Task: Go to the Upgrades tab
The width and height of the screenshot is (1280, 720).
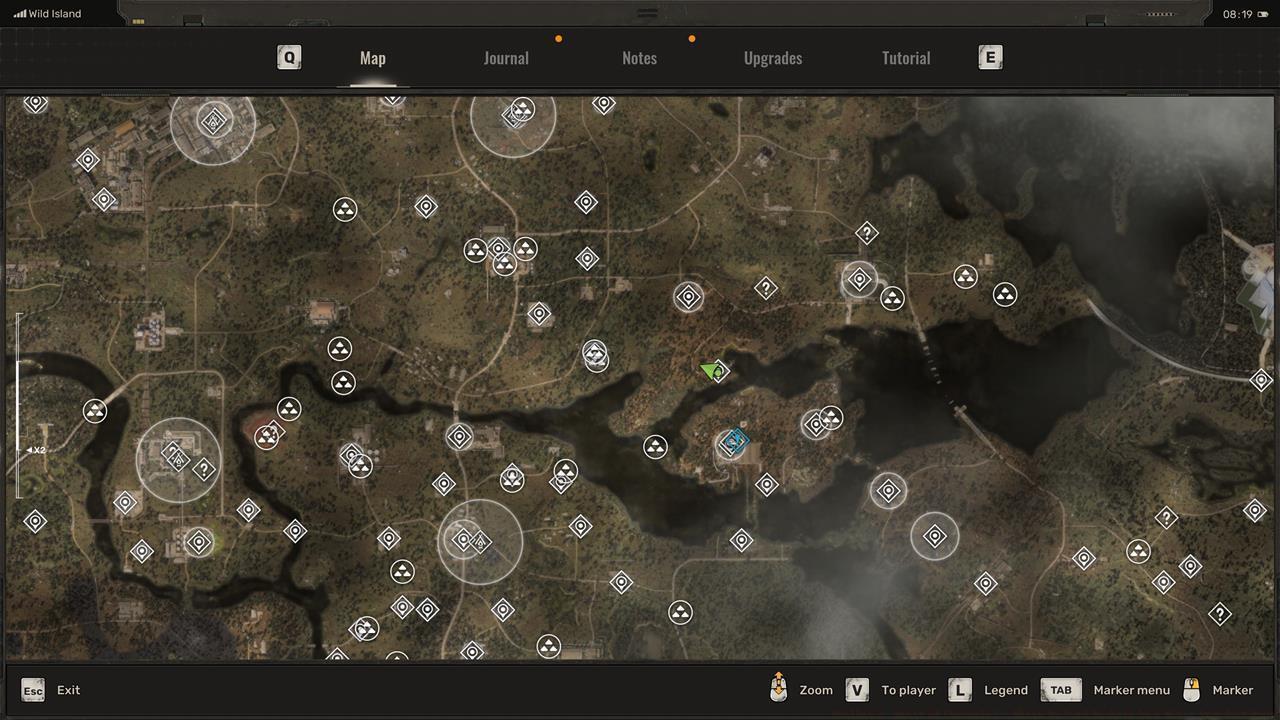Action: (x=772, y=58)
